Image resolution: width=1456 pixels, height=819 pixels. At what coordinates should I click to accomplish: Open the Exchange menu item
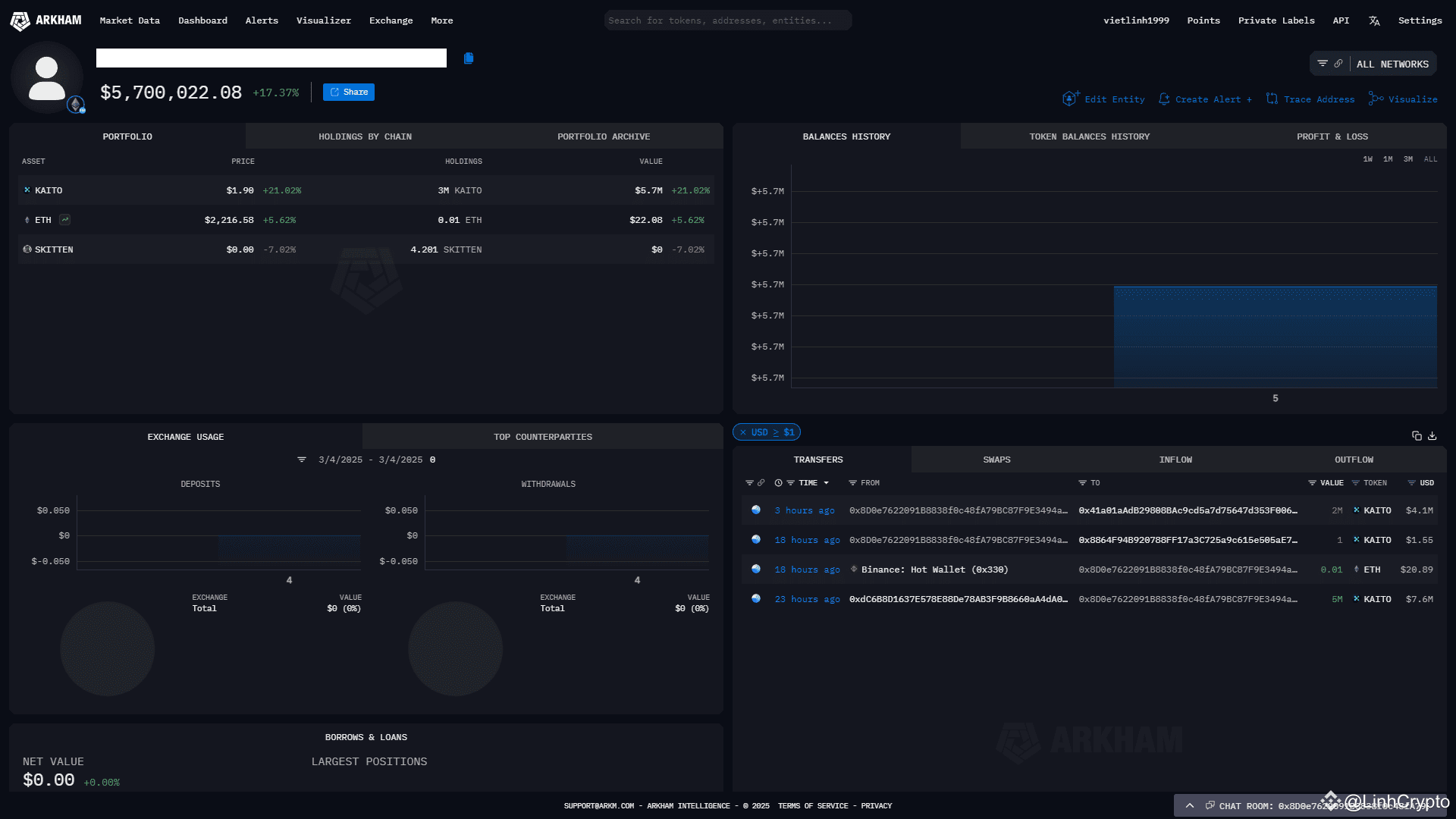point(391,20)
